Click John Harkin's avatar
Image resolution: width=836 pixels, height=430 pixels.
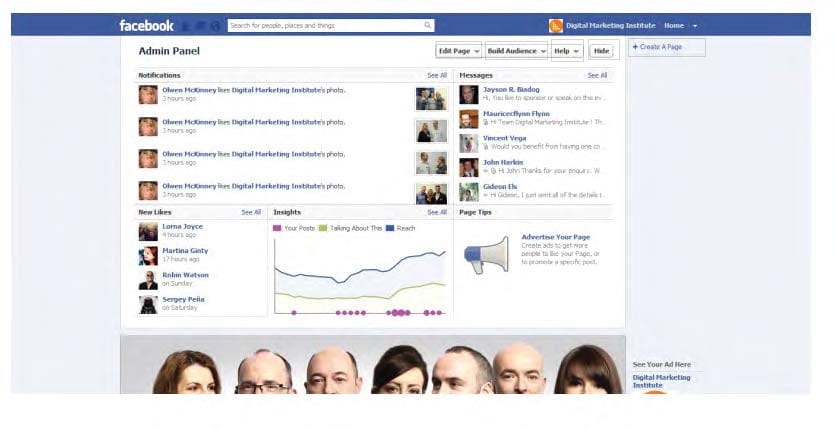[469, 167]
